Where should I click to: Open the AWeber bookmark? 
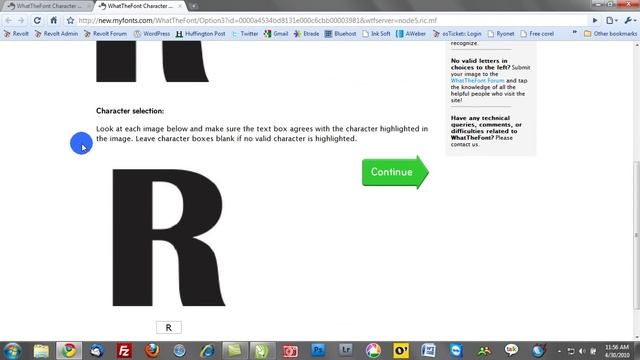click(x=411, y=34)
